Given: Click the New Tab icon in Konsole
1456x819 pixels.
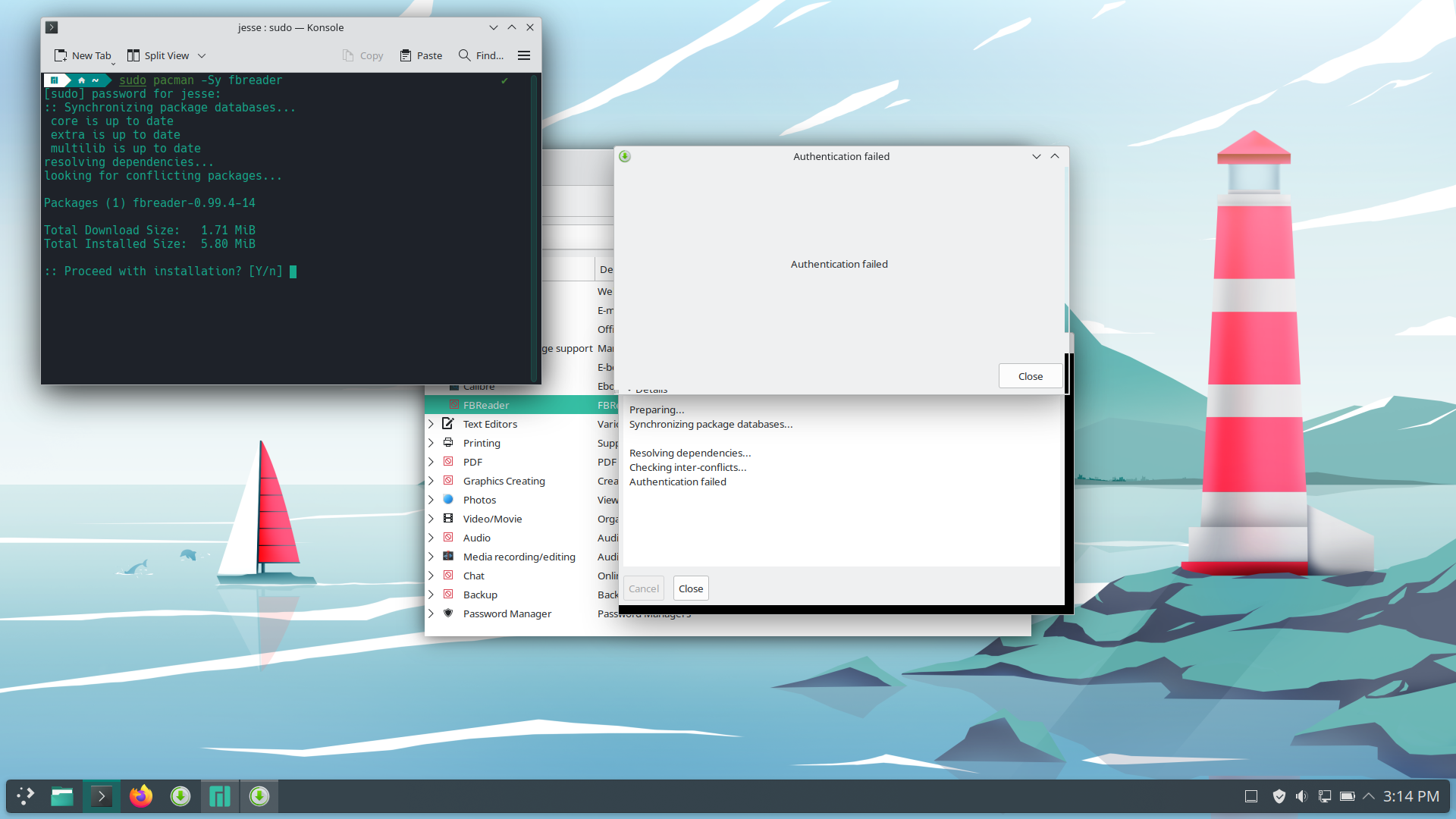Looking at the screenshot, I should tap(61, 55).
